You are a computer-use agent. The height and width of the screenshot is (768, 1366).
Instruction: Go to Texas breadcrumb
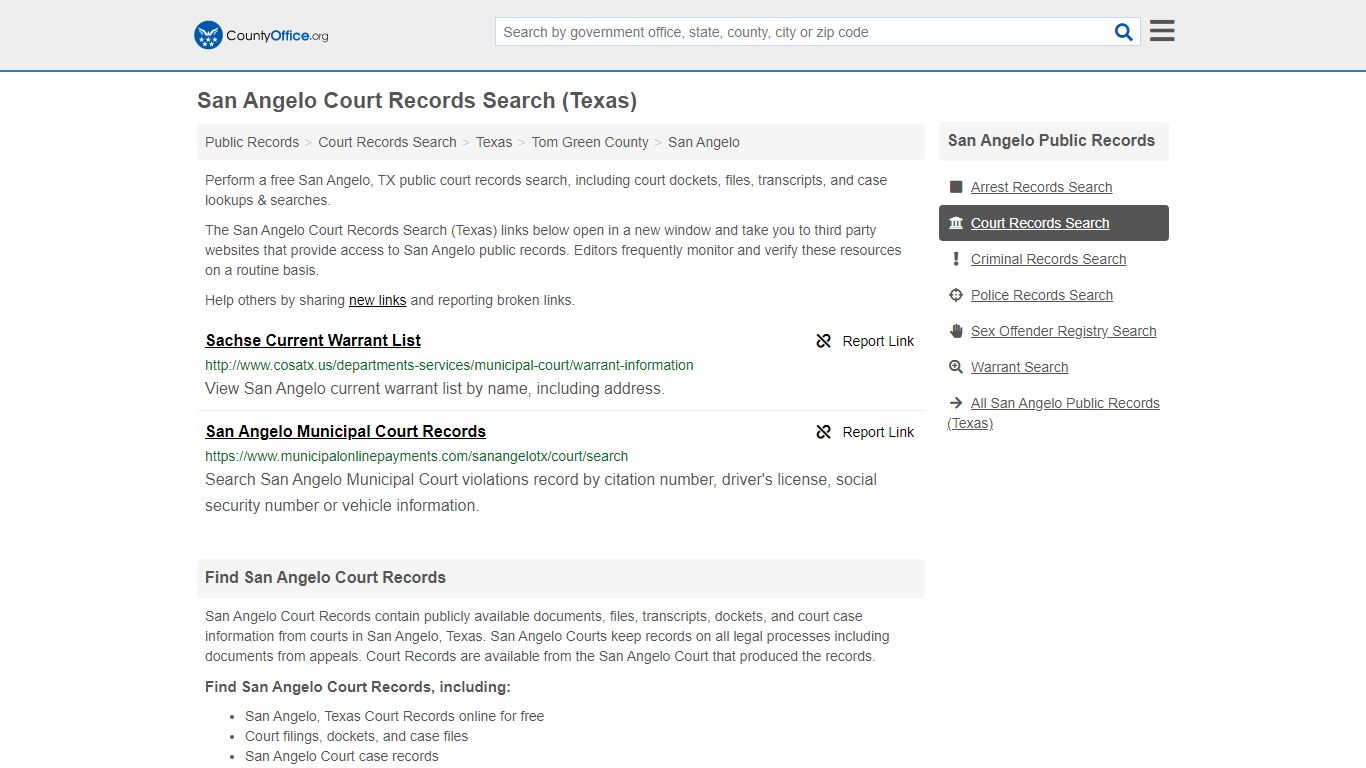point(494,142)
